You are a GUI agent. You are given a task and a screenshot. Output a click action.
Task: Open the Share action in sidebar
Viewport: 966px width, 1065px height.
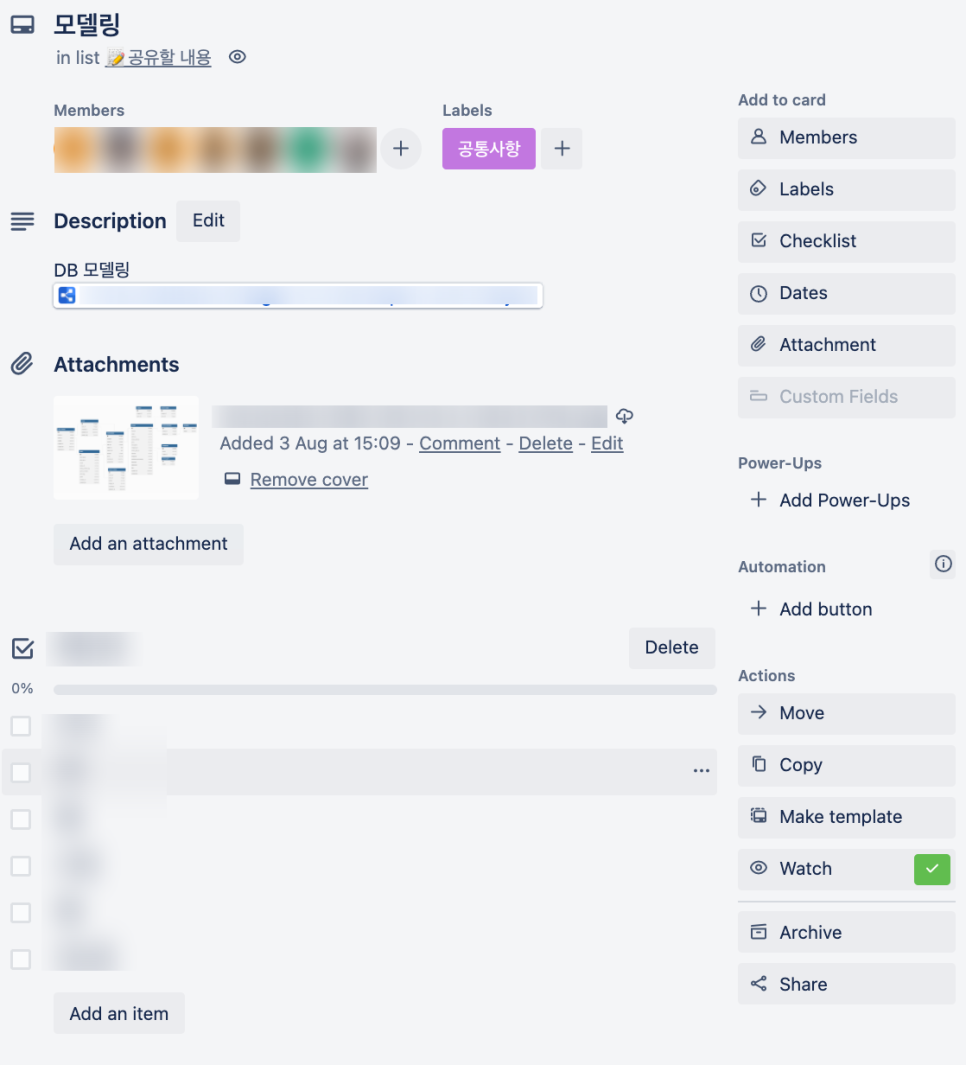[x=846, y=983]
